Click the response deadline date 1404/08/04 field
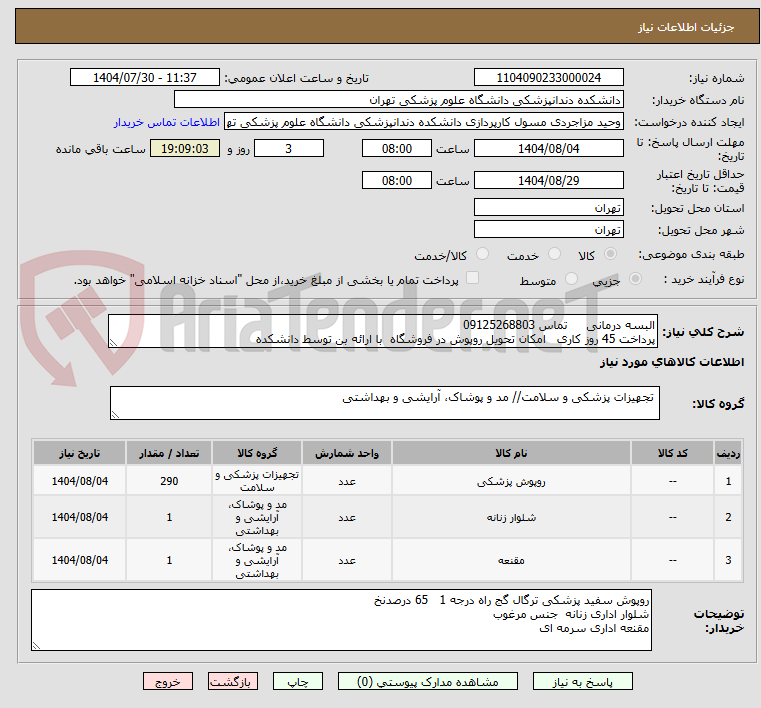Screen dimensions: 761x708 click(x=548, y=148)
